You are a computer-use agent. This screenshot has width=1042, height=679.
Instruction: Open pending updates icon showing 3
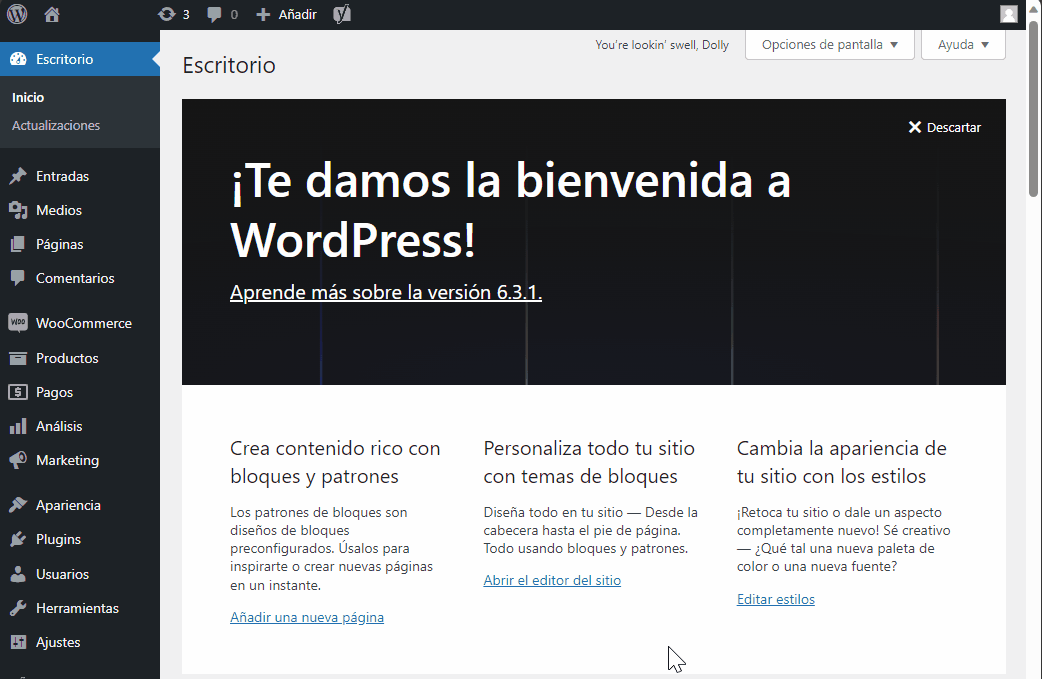click(166, 14)
